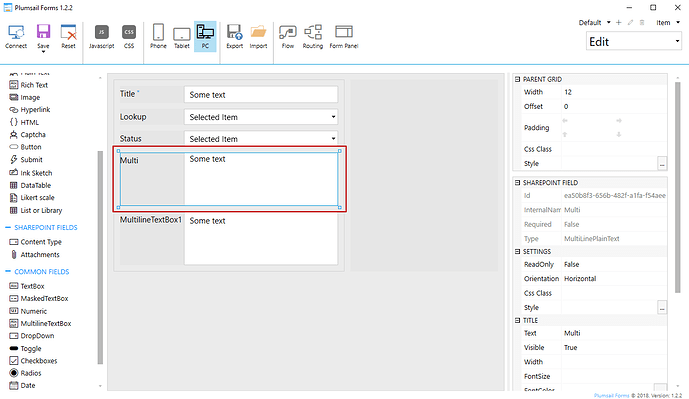Open the Lookup Selected Item dropdown
The width and height of the screenshot is (689, 399).
(261, 117)
